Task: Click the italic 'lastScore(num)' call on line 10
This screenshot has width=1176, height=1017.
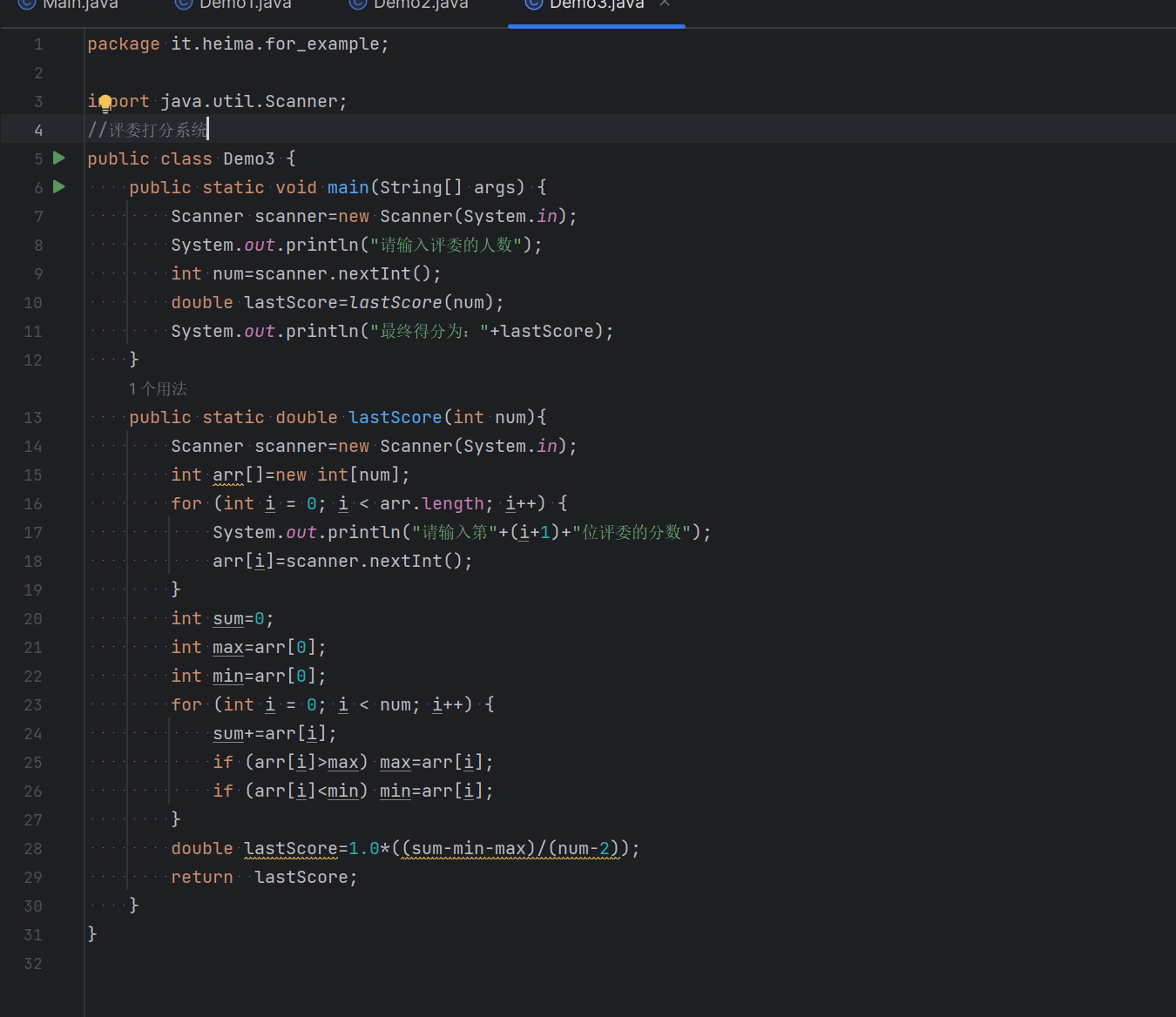Action: tap(422, 302)
